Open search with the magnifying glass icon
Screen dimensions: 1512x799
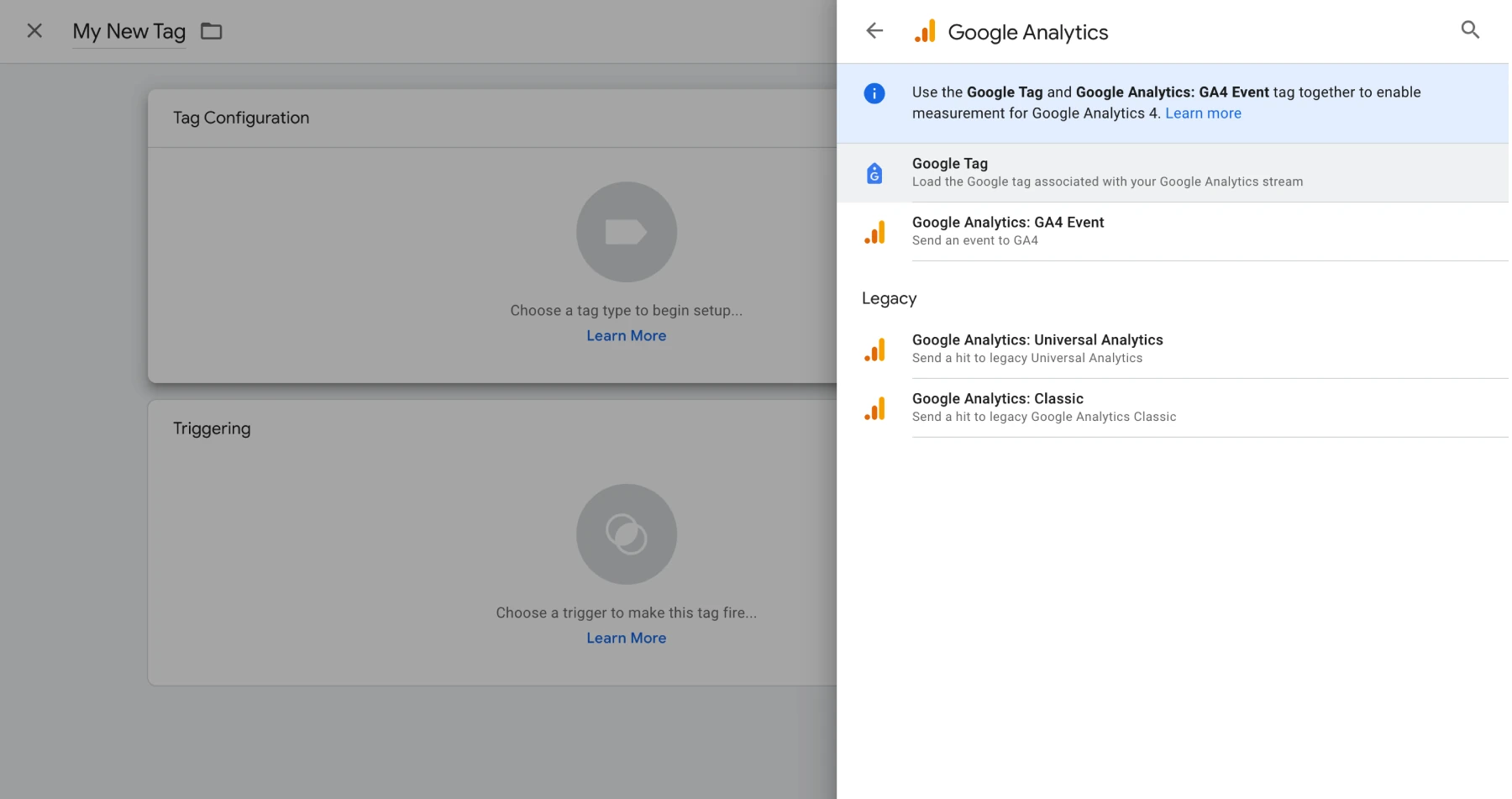click(x=1470, y=30)
